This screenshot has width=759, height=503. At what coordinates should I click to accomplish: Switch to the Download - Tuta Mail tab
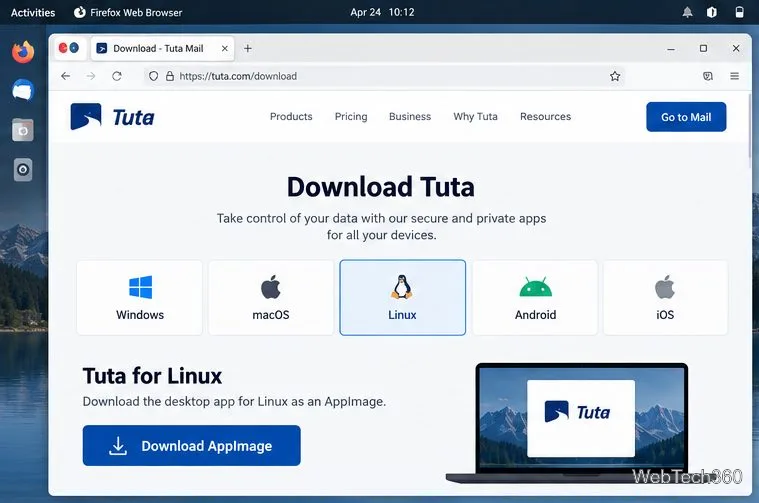[x=162, y=48]
